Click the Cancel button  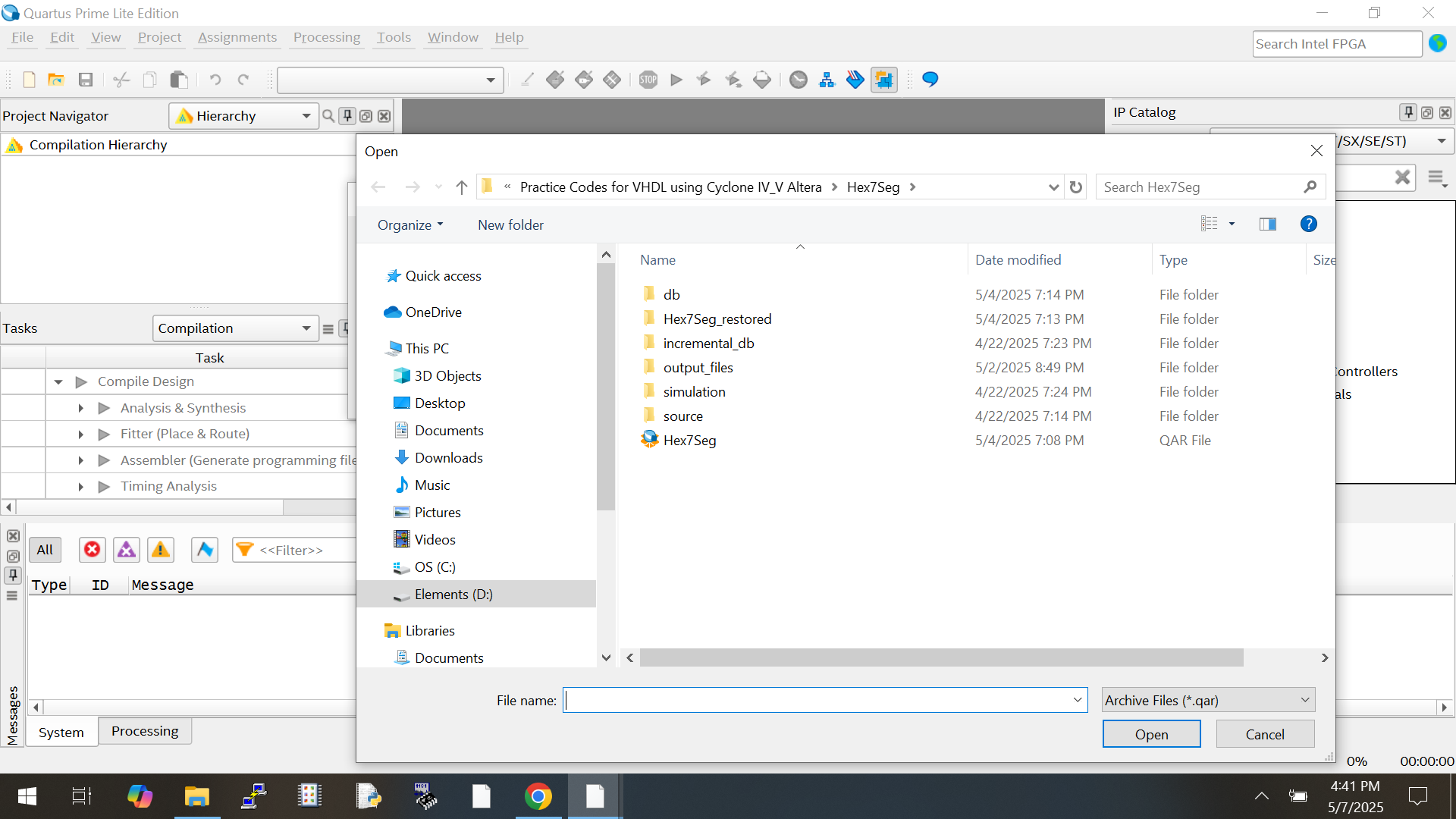(1264, 734)
